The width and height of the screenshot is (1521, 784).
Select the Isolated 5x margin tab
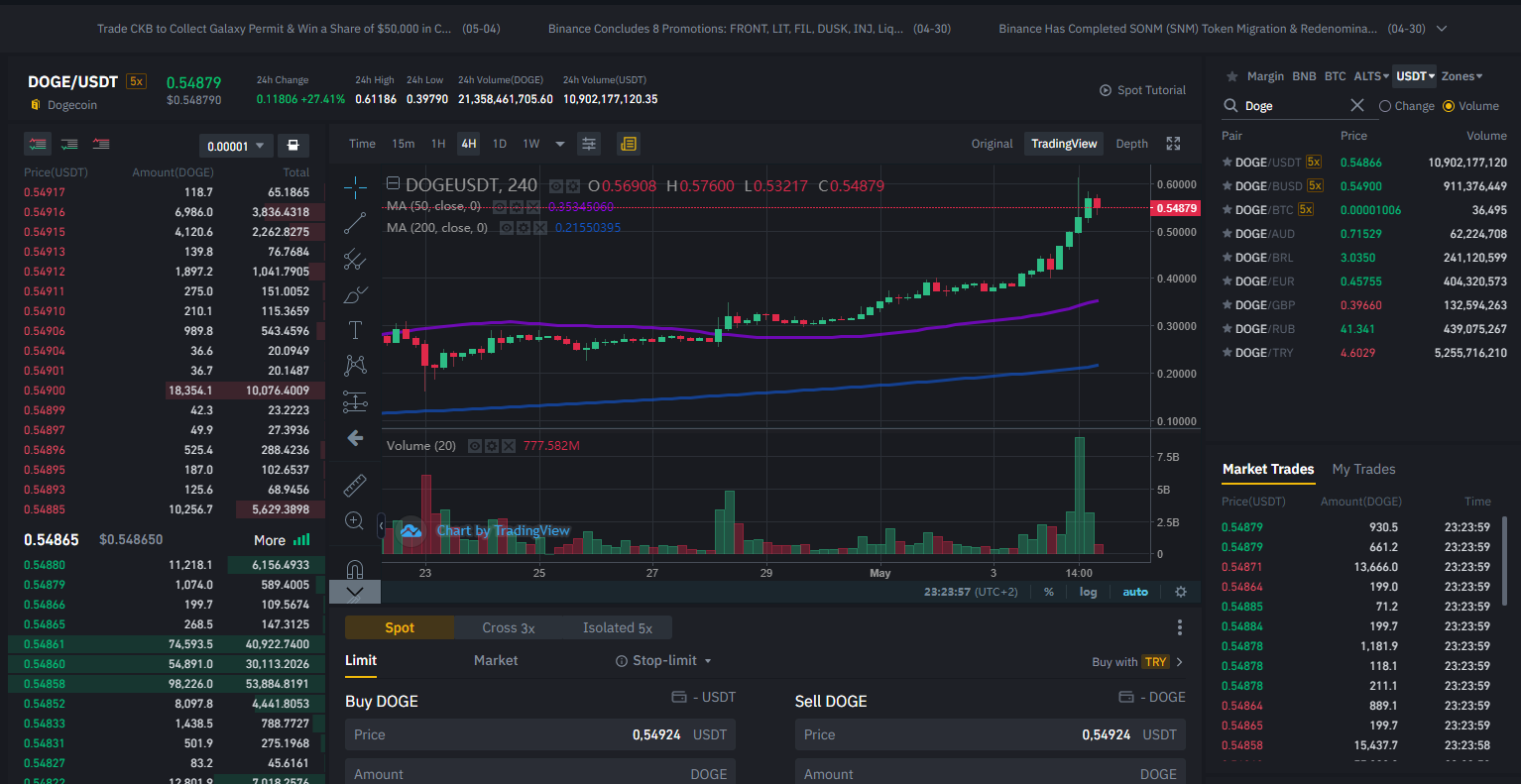click(618, 627)
